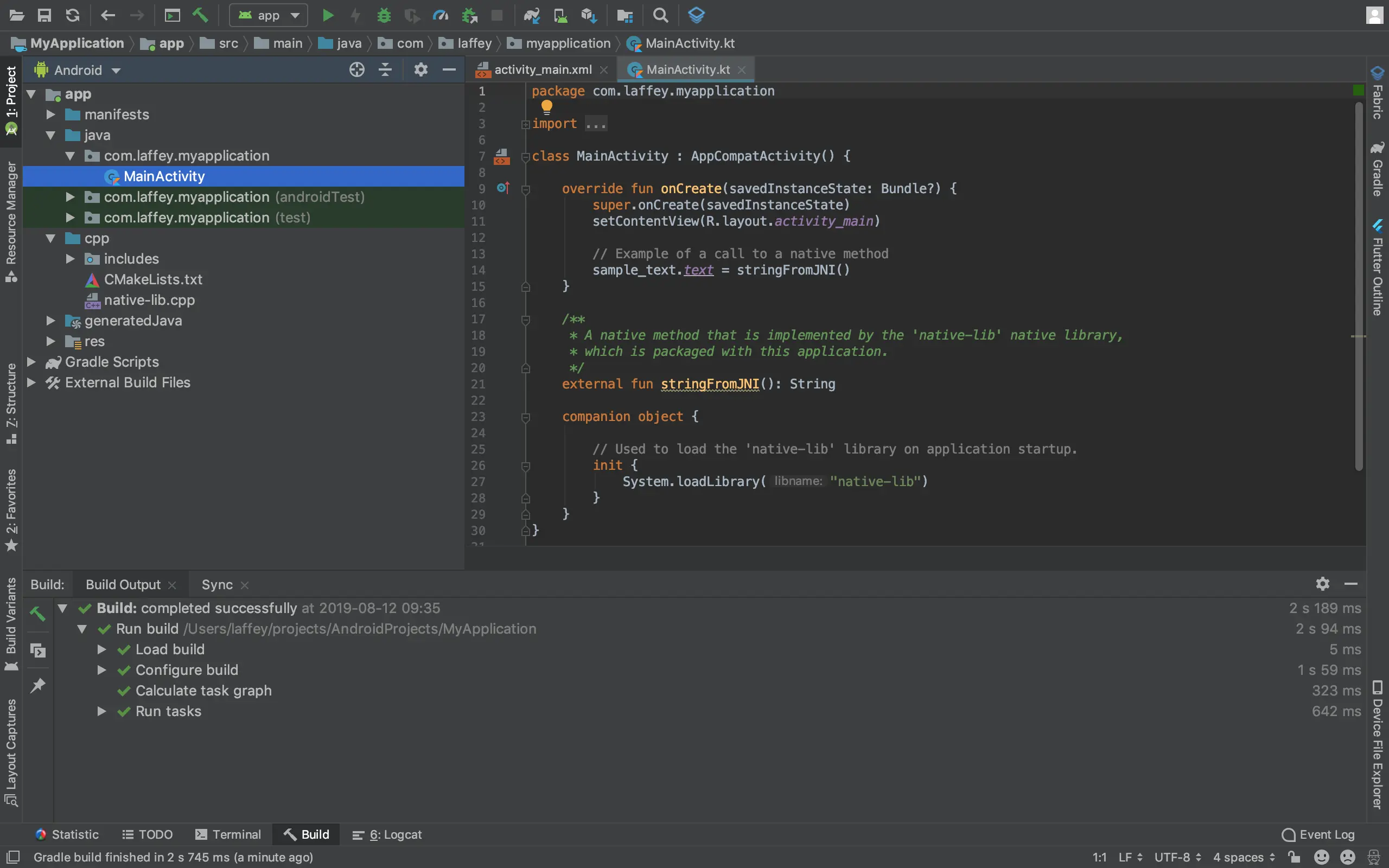Click Sync Project with Gradle Files icon
This screenshot has height=868, width=1389.
[x=532, y=16]
